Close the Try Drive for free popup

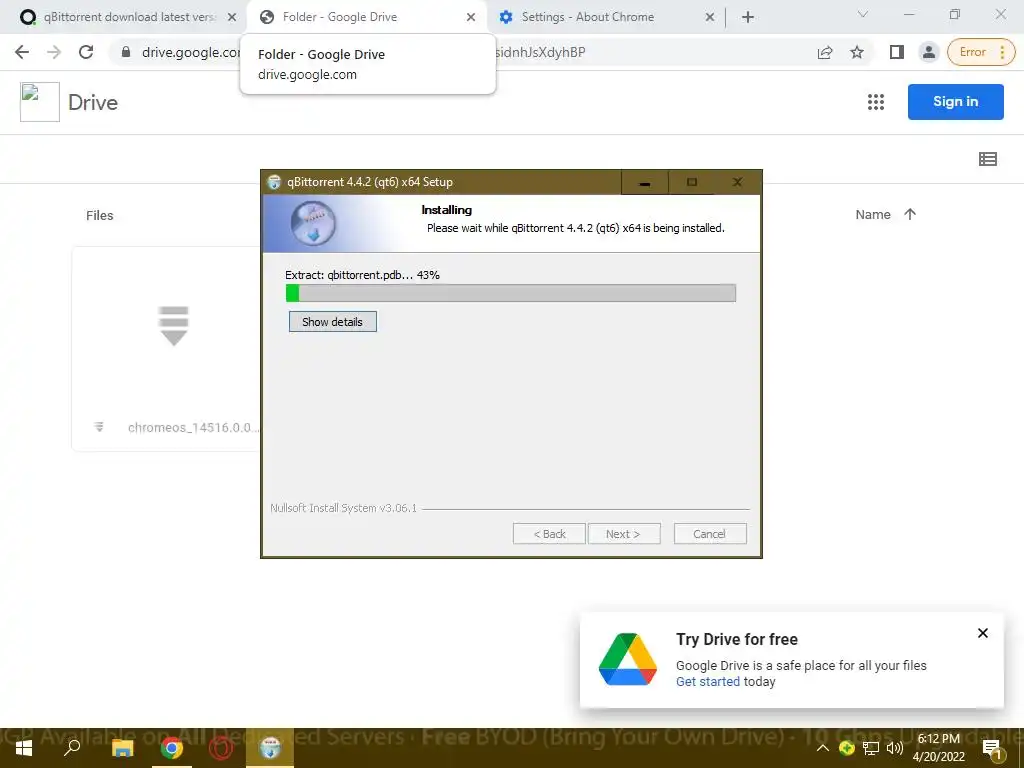(982, 633)
